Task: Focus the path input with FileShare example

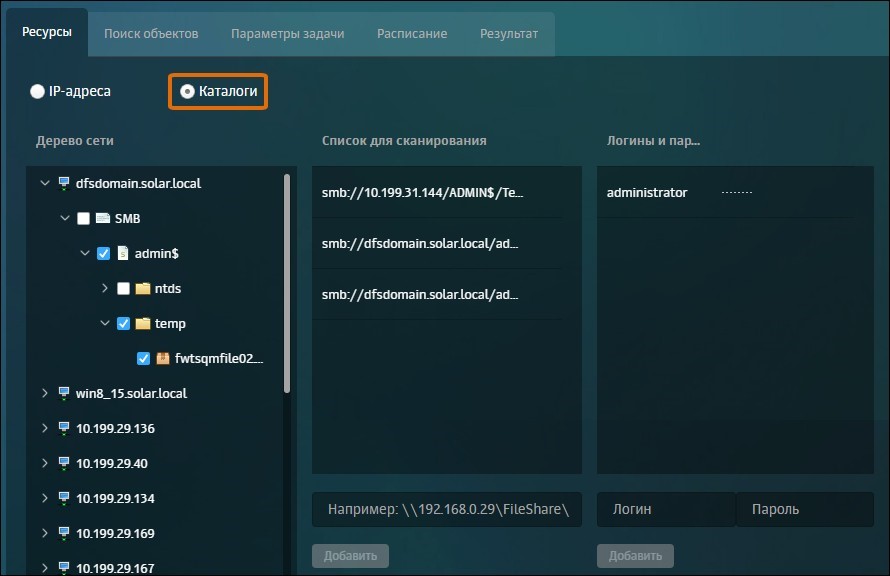Action: point(447,510)
